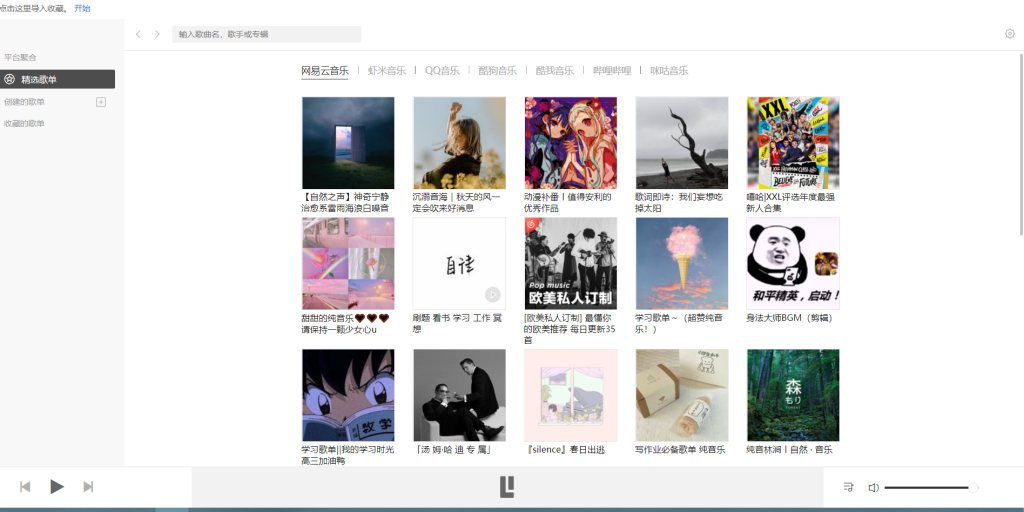Open the ice cream 学习歌单 cover
Viewport: 1024px width, 512px height.
(x=682, y=264)
